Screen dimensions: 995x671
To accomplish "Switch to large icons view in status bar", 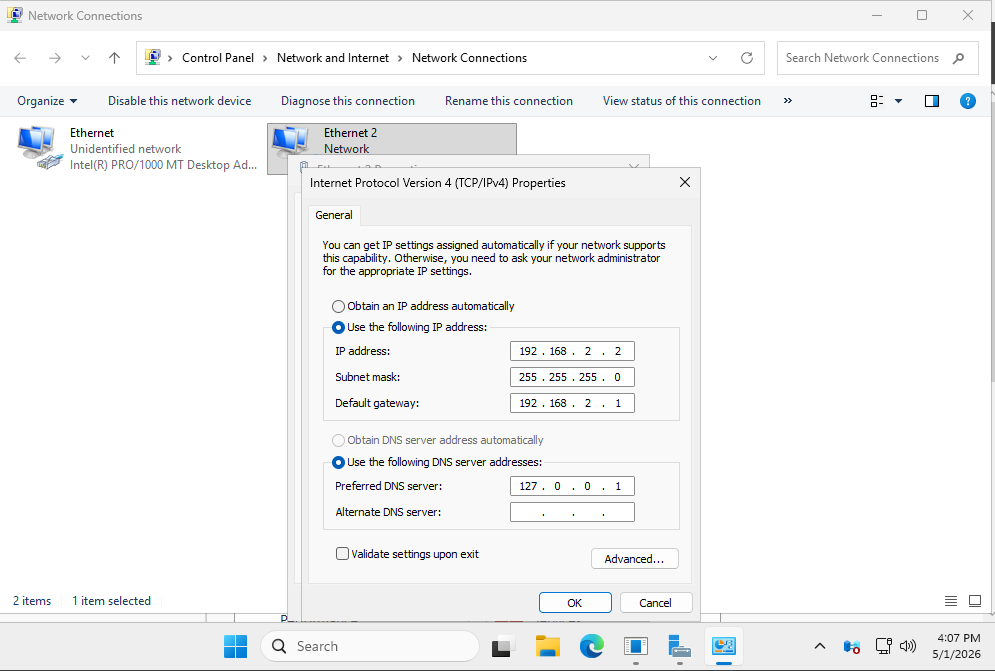I will (x=975, y=601).
